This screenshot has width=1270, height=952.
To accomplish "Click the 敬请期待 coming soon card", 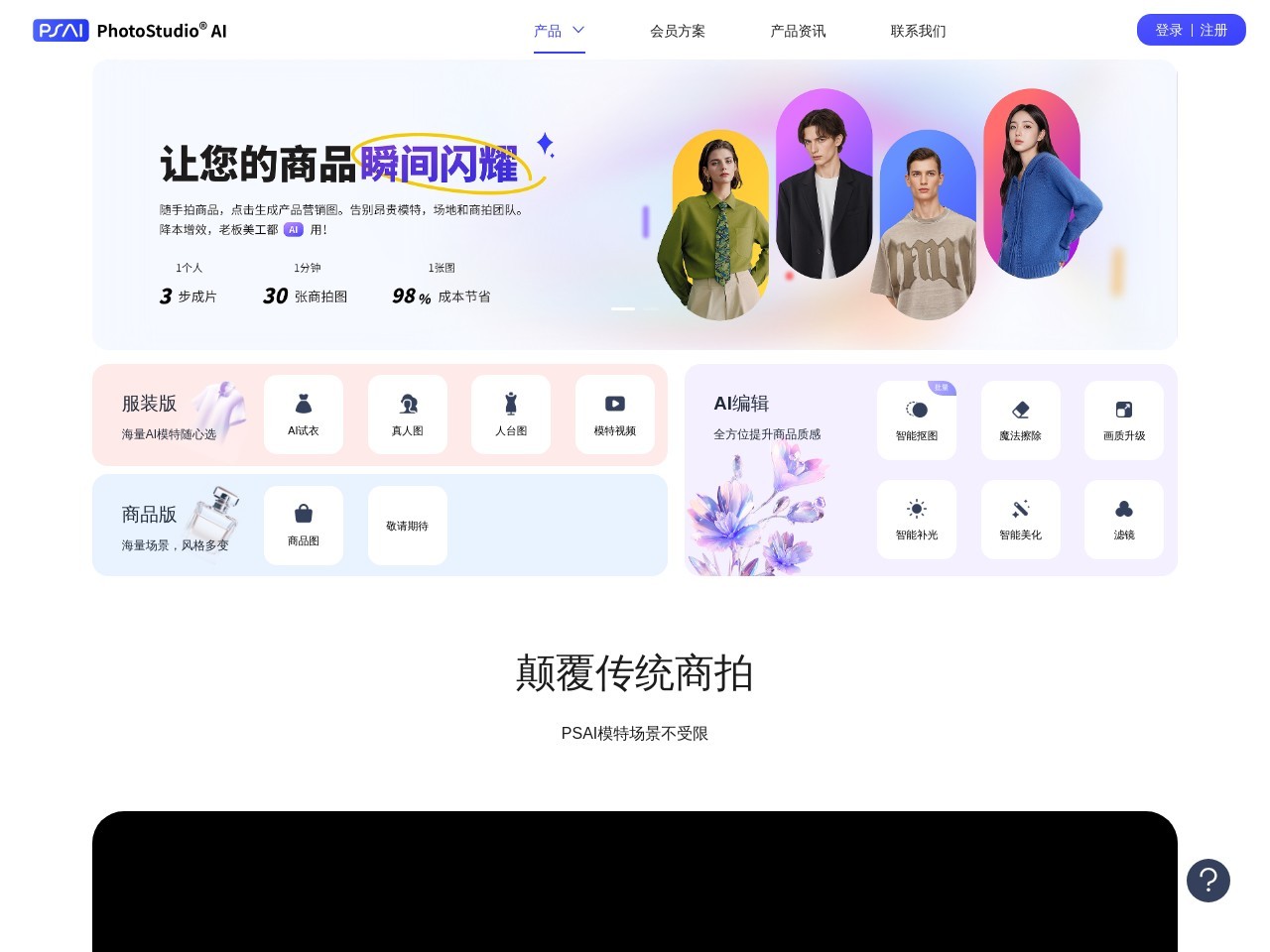I will tap(408, 526).
